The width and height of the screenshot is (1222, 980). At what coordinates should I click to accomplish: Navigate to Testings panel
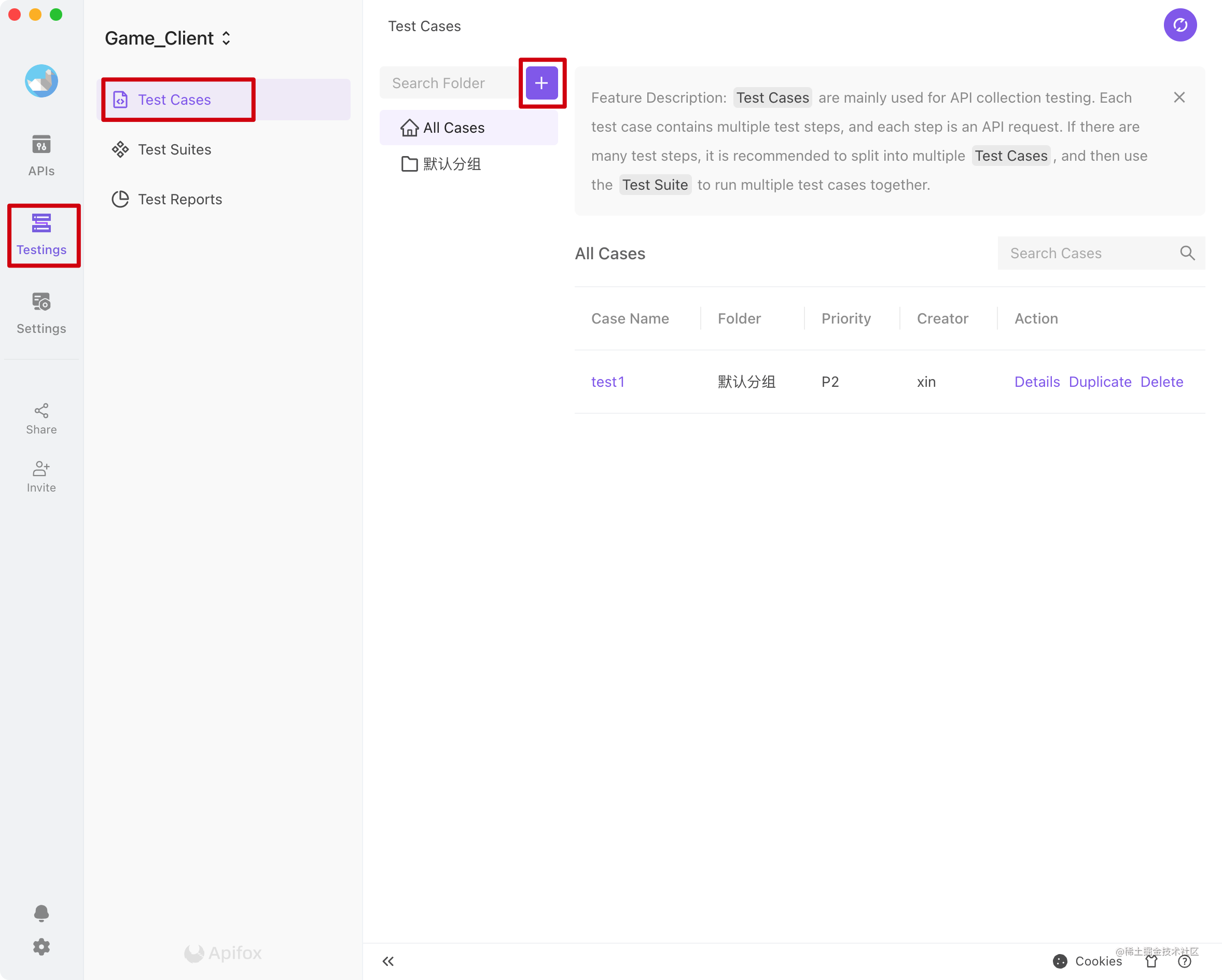(x=41, y=234)
